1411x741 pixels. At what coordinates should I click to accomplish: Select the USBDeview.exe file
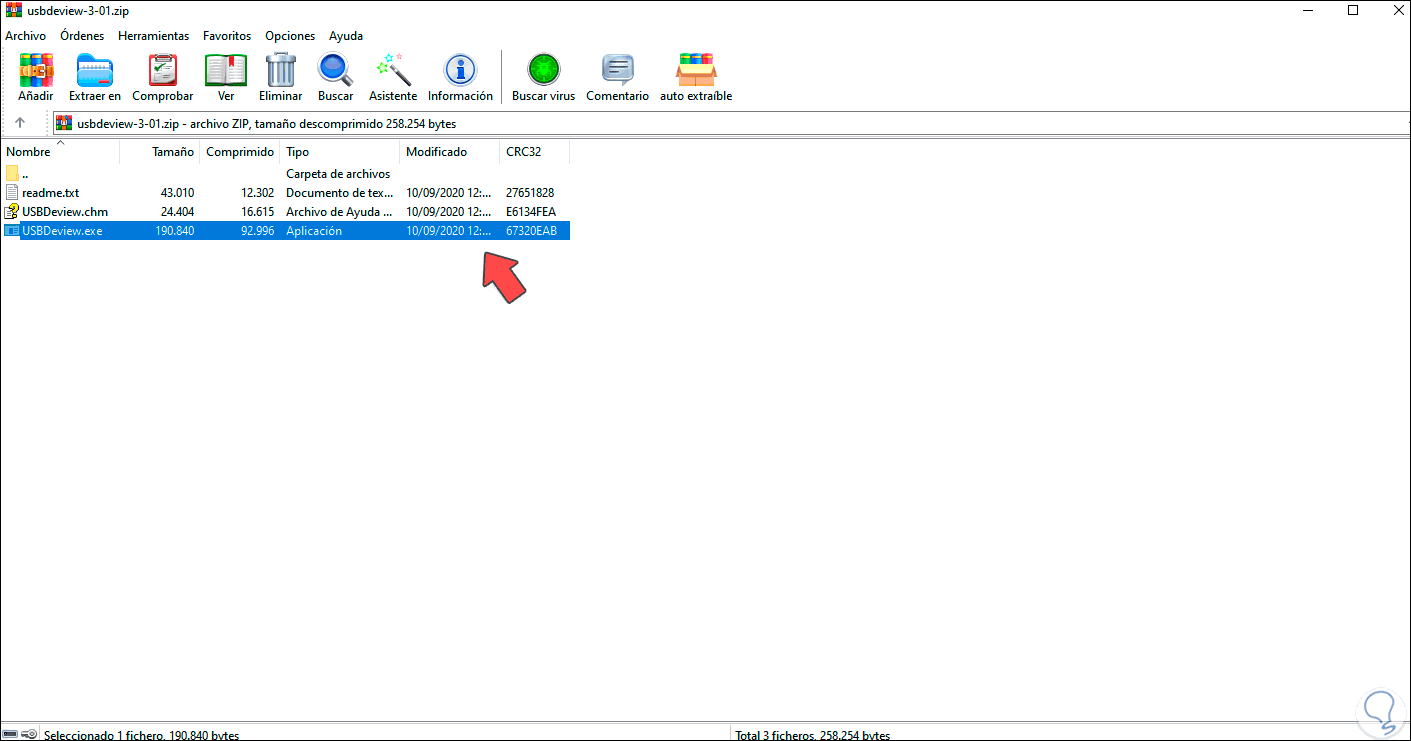click(286, 231)
